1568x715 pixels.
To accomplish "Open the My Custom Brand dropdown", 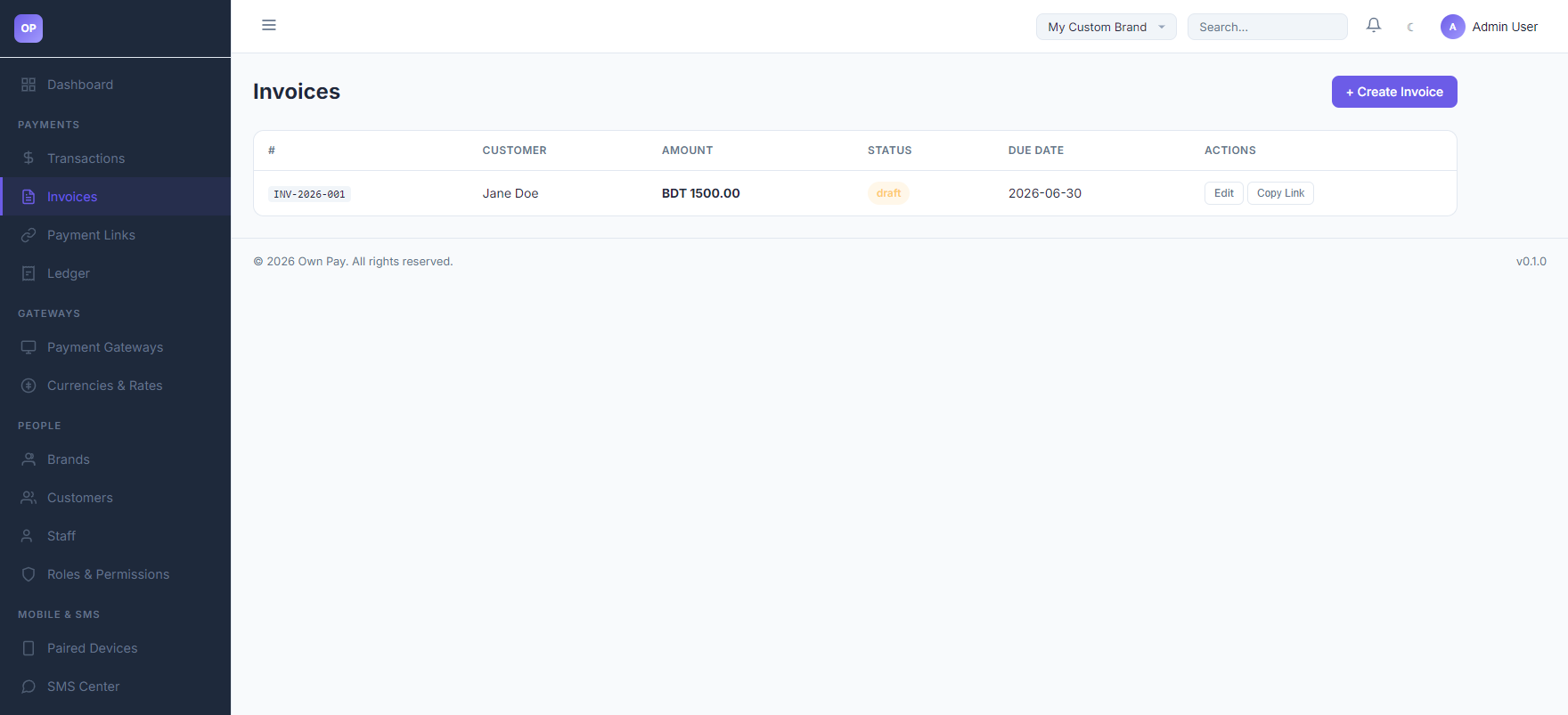I will pos(1106,27).
